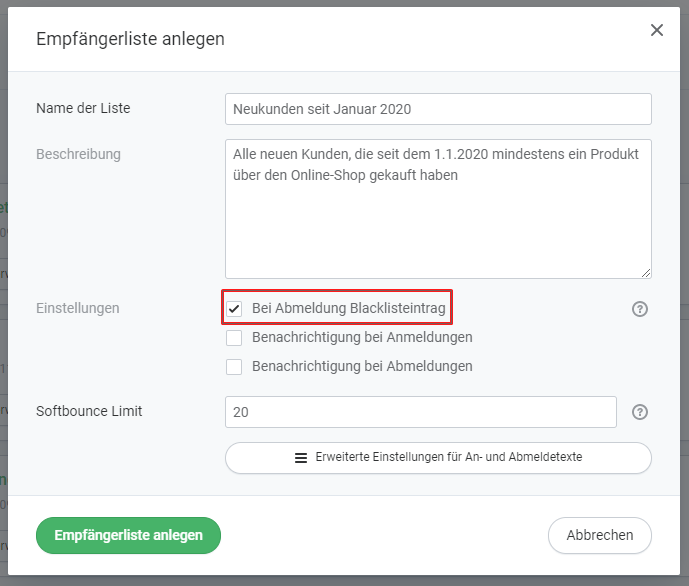This screenshot has height=586, width=689.
Task: Close the Empfängerliste anlegen dialog with X
Action: [x=657, y=30]
